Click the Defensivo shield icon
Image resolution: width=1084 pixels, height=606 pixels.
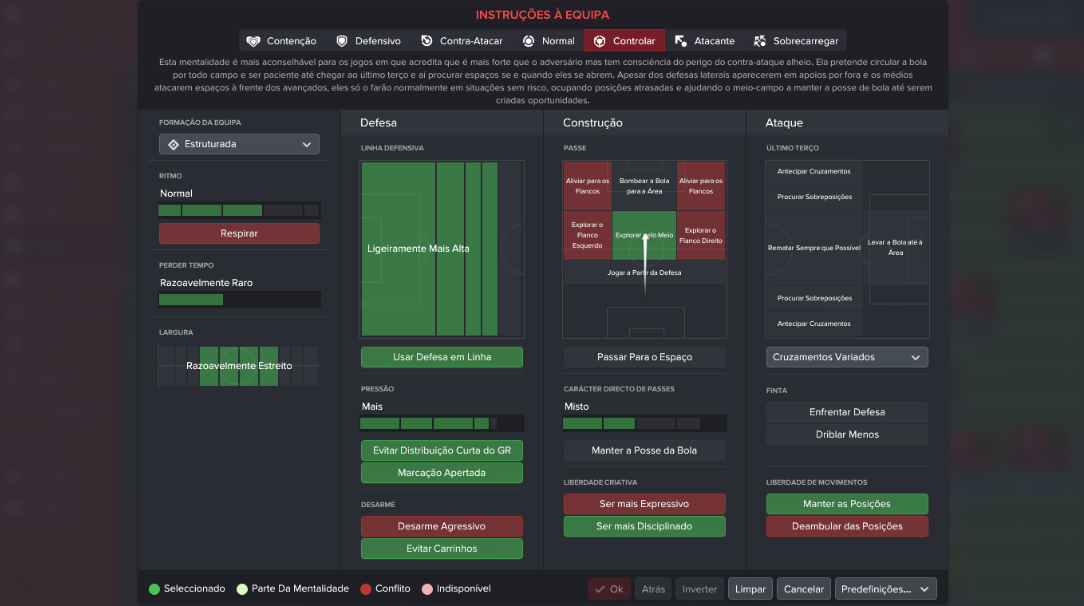pos(342,41)
